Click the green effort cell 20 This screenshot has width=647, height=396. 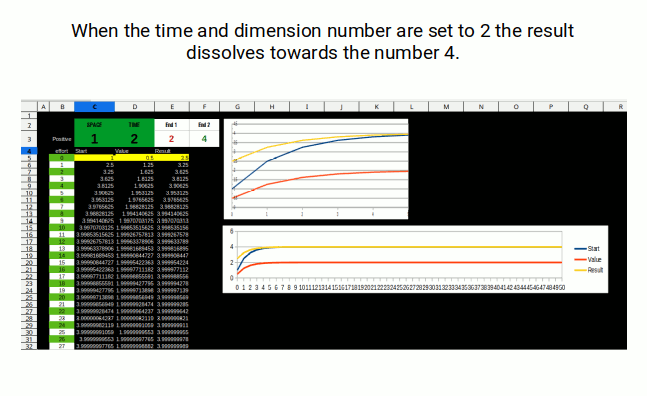[62, 297]
